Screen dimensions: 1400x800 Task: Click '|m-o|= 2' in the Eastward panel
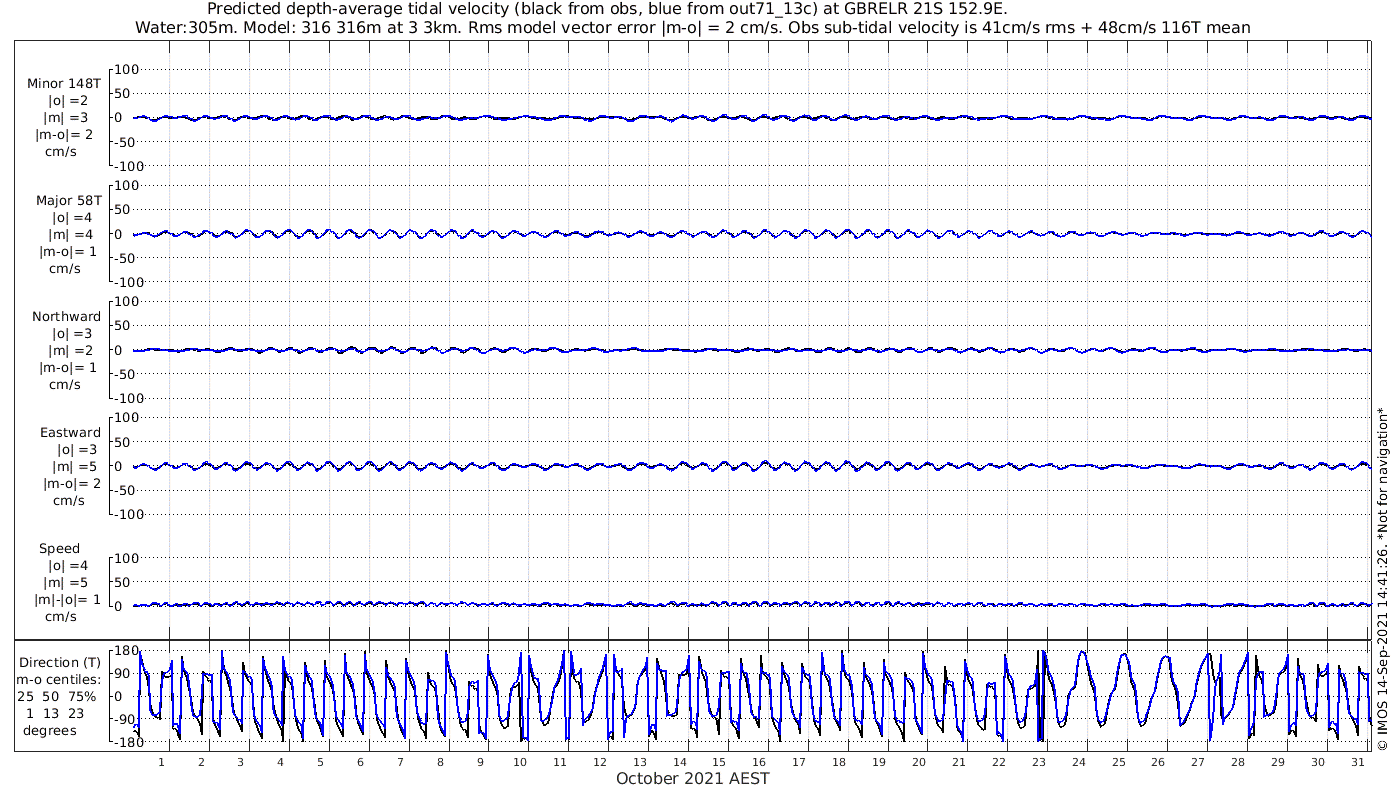click(71, 484)
